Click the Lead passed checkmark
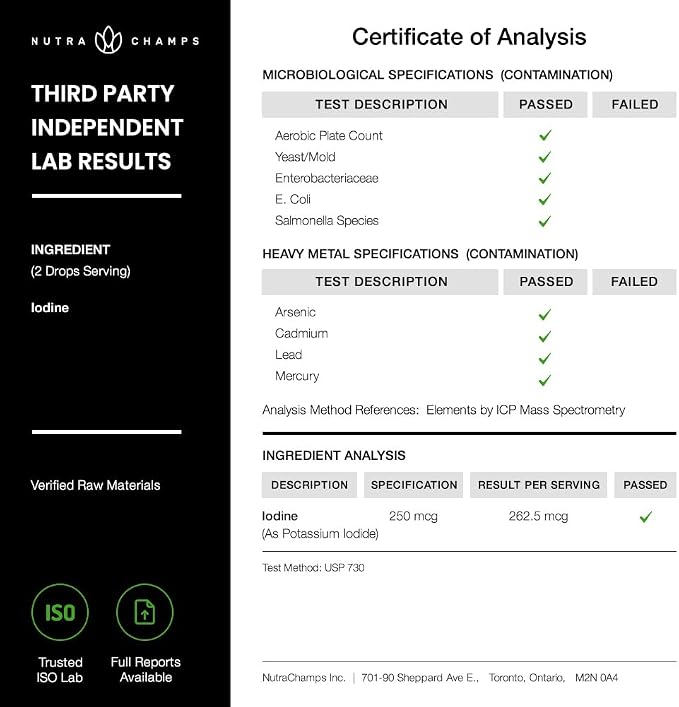679x707 pixels. coord(545,358)
